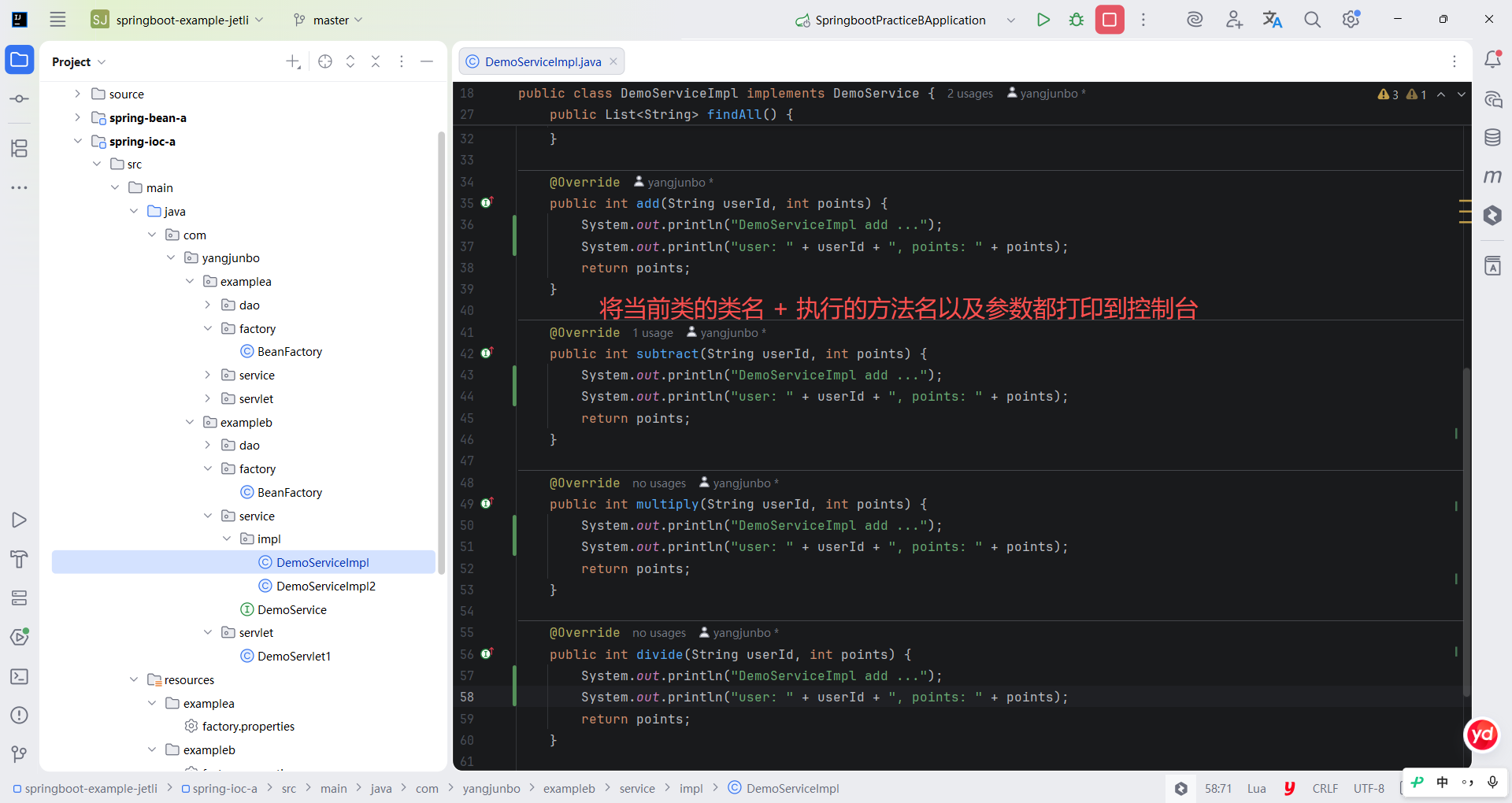The width and height of the screenshot is (1512, 803).
Task: Close the DemoServiceImpl.java tab
Action: coord(613,61)
